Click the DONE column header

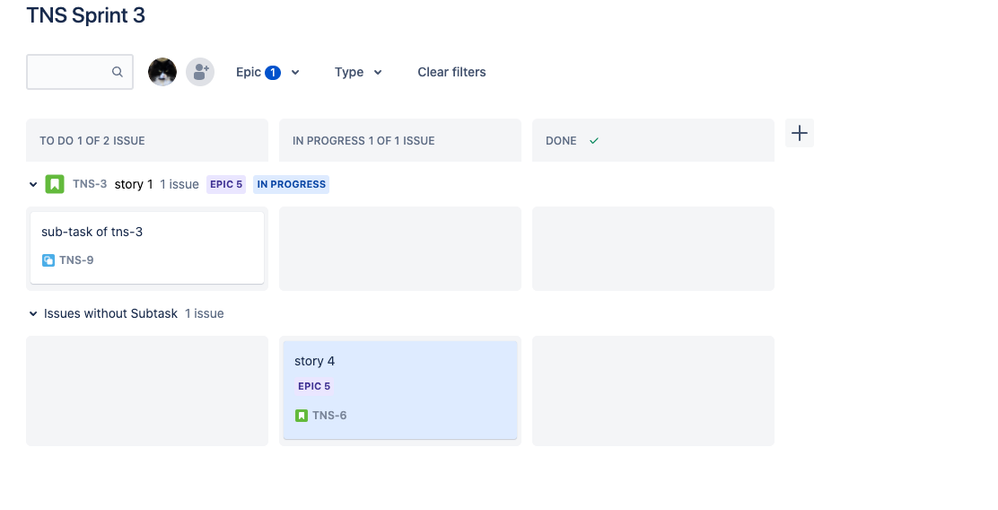653,141
